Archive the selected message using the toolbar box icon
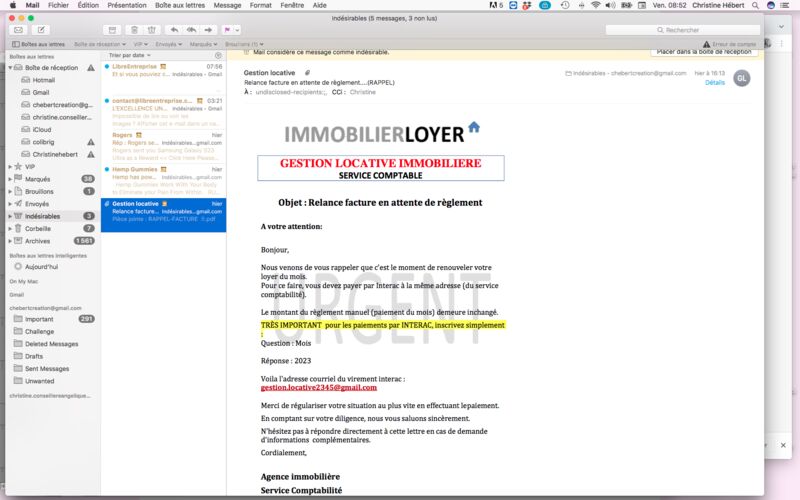This screenshot has width=800, height=500. (112, 30)
